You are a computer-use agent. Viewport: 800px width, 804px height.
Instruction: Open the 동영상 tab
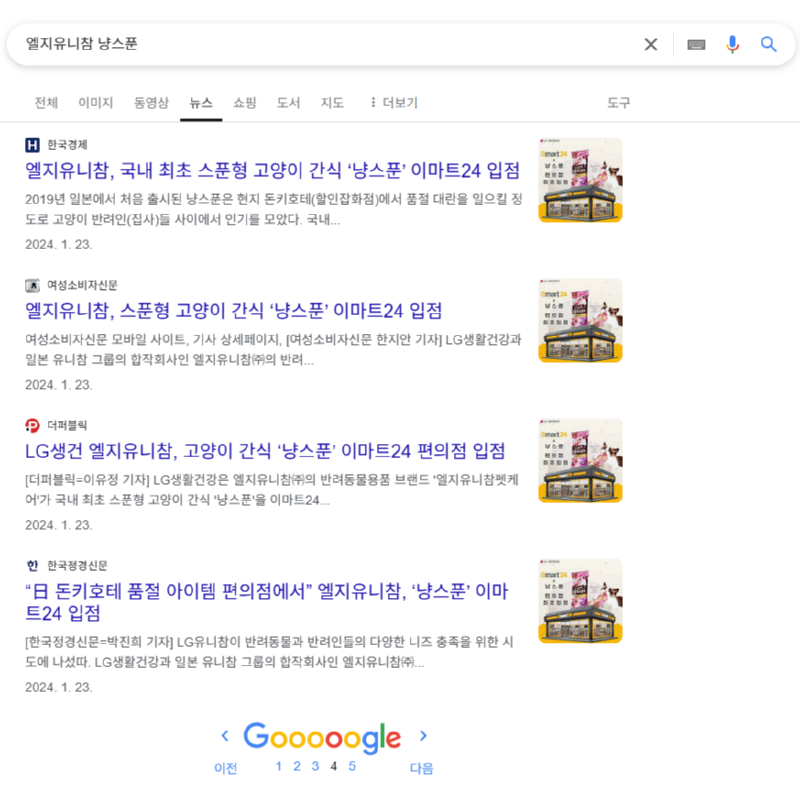pos(151,103)
